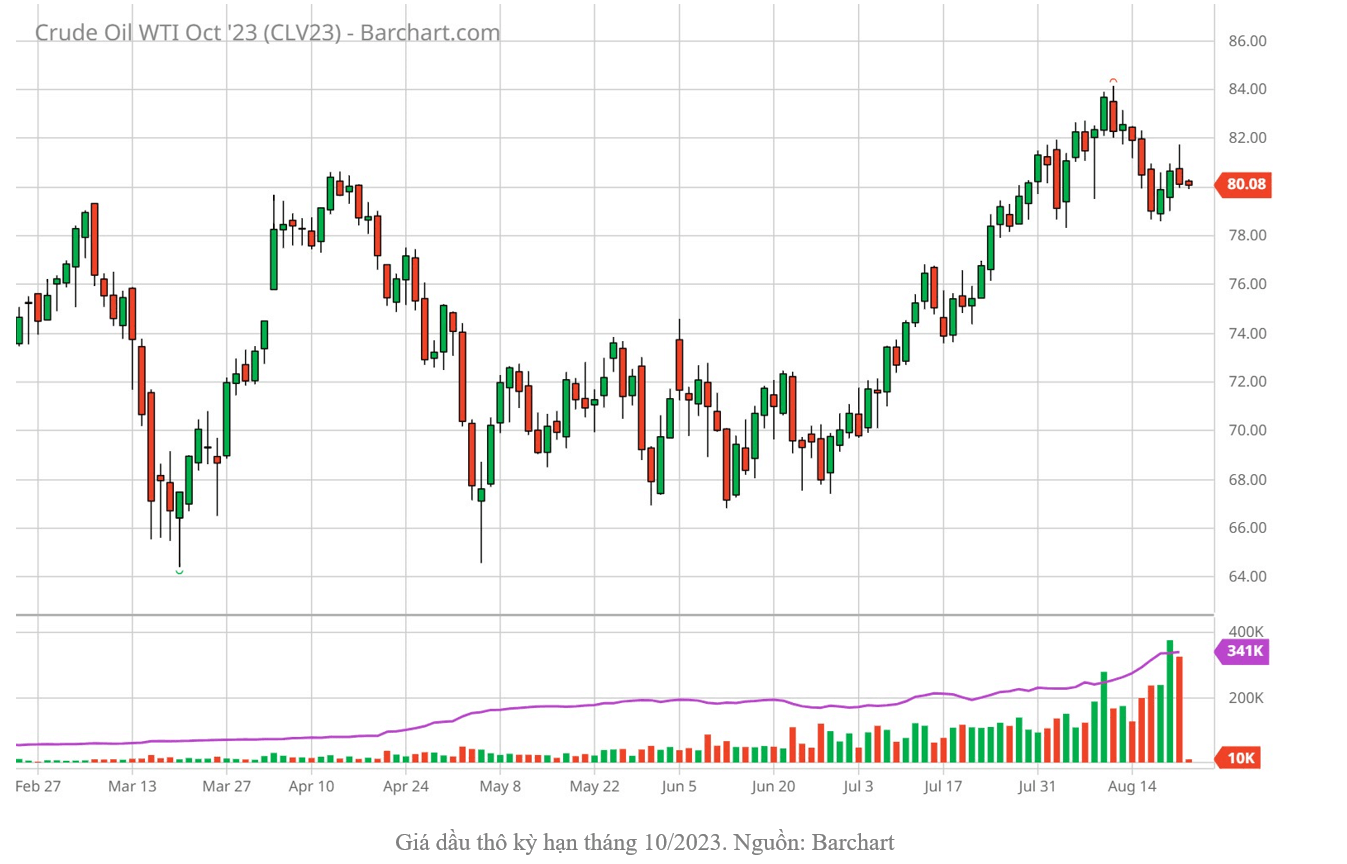Click the chart title Crude Oil WTI Oct '23
Viewport: 1347px width, 864px height.
click(x=267, y=32)
